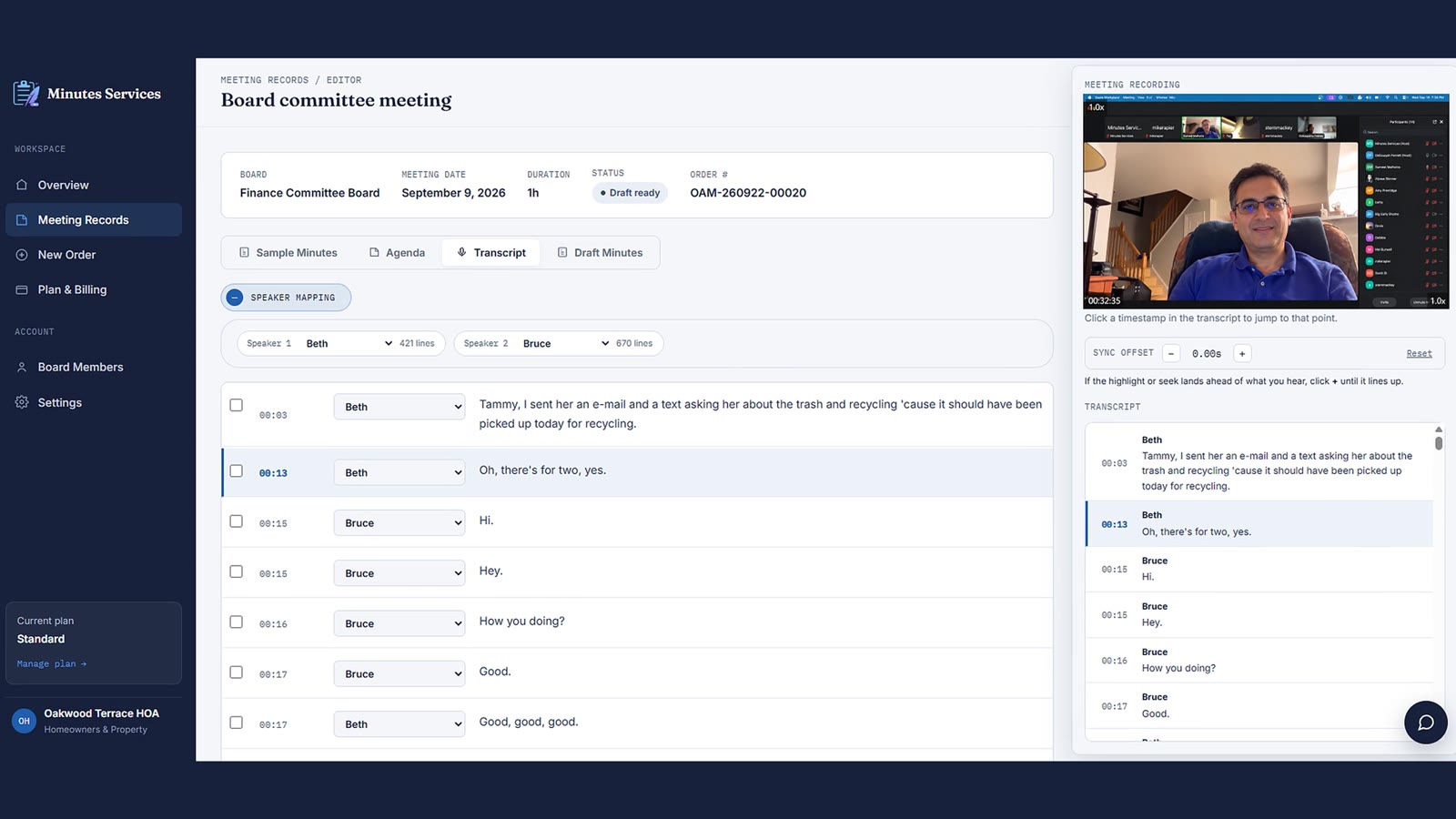Click 00:03 timestamp in right transcript panel
Image resolution: width=1456 pixels, height=819 pixels.
tap(1114, 463)
